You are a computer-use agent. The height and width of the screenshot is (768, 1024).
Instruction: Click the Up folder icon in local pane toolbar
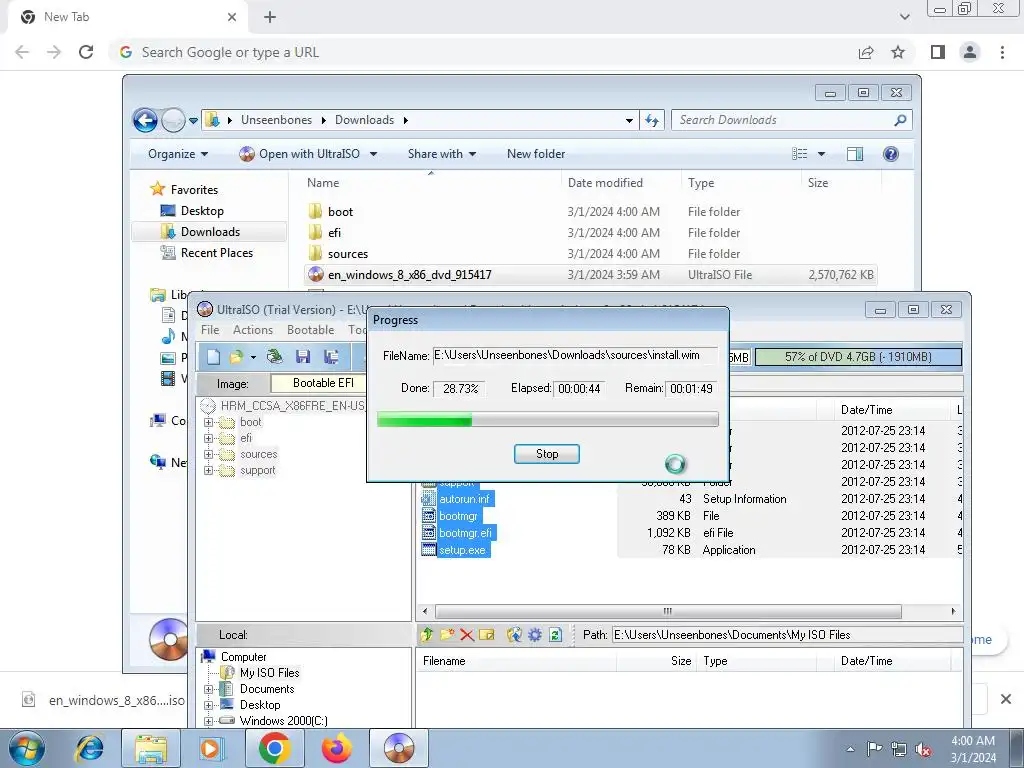point(427,634)
